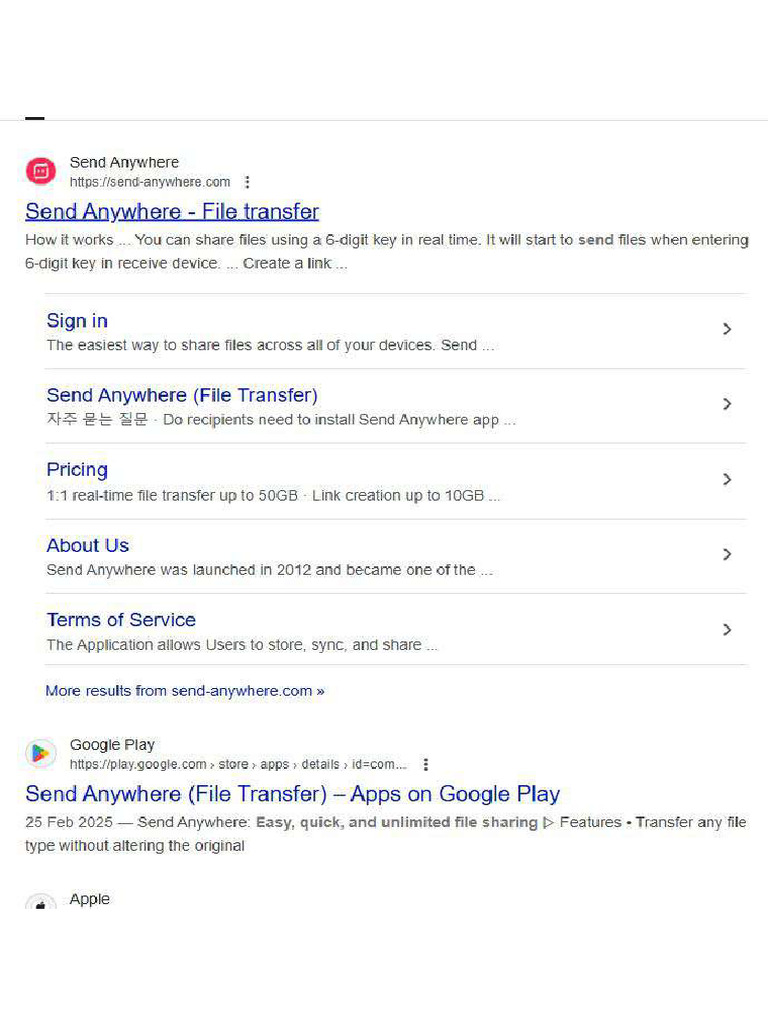Open Send Anywhere Apps on Google Play result
The image size is (768, 1024).
click(x=292, y=794)
